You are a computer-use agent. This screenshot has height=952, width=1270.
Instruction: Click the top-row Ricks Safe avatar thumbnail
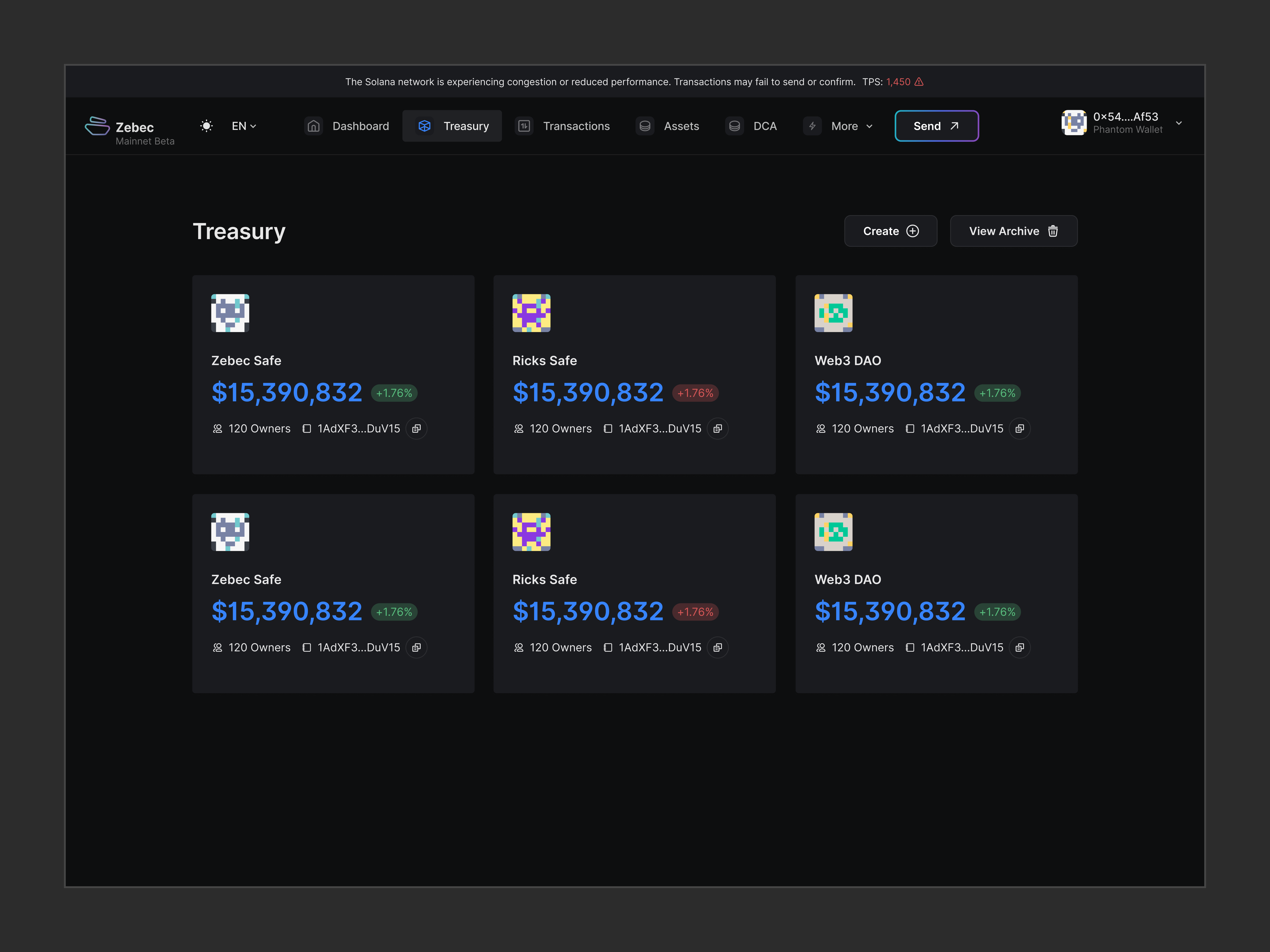(531, 313)
